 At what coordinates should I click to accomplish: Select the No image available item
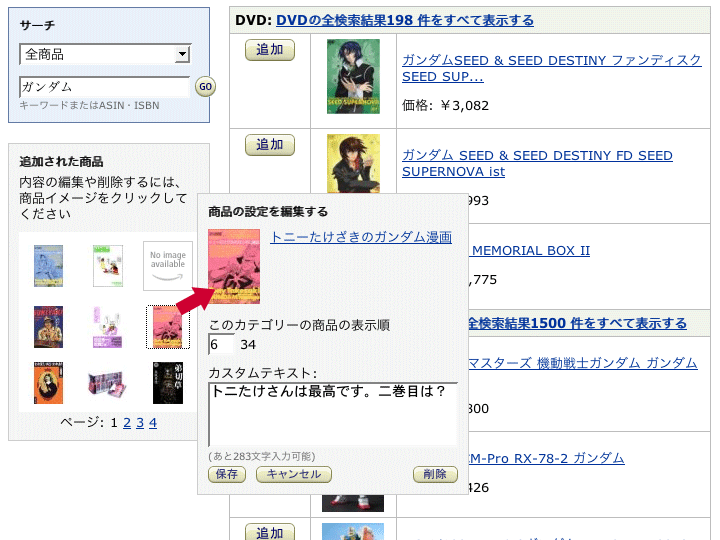168,266
